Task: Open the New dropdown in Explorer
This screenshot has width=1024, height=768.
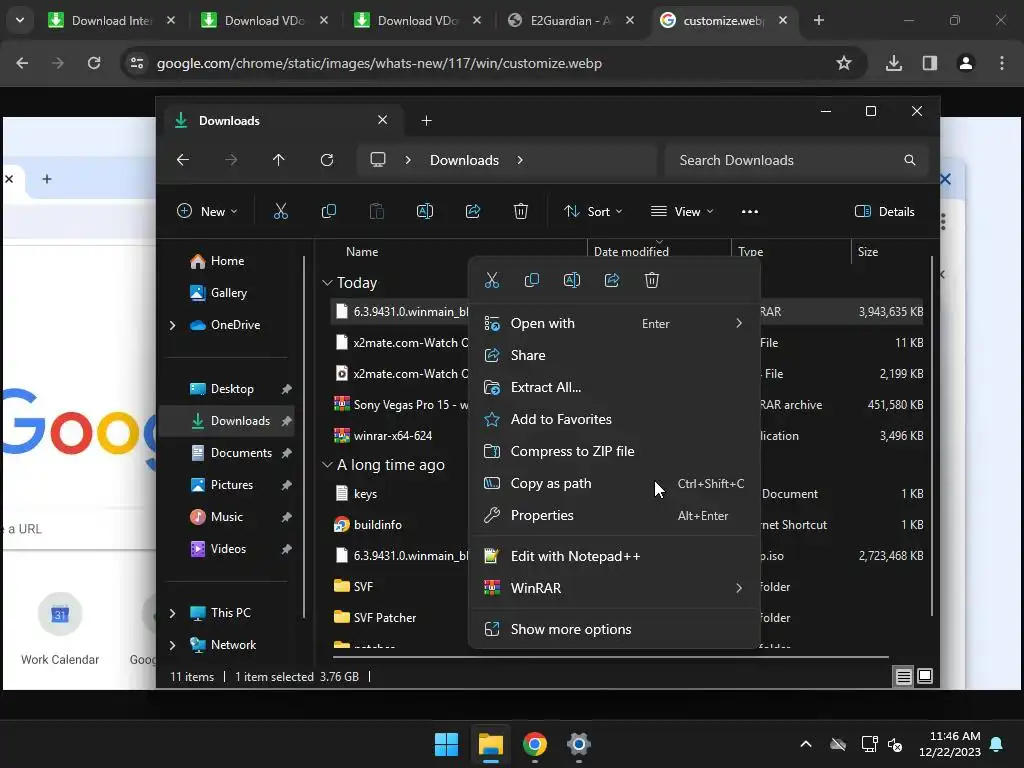Action: (207, 211)
